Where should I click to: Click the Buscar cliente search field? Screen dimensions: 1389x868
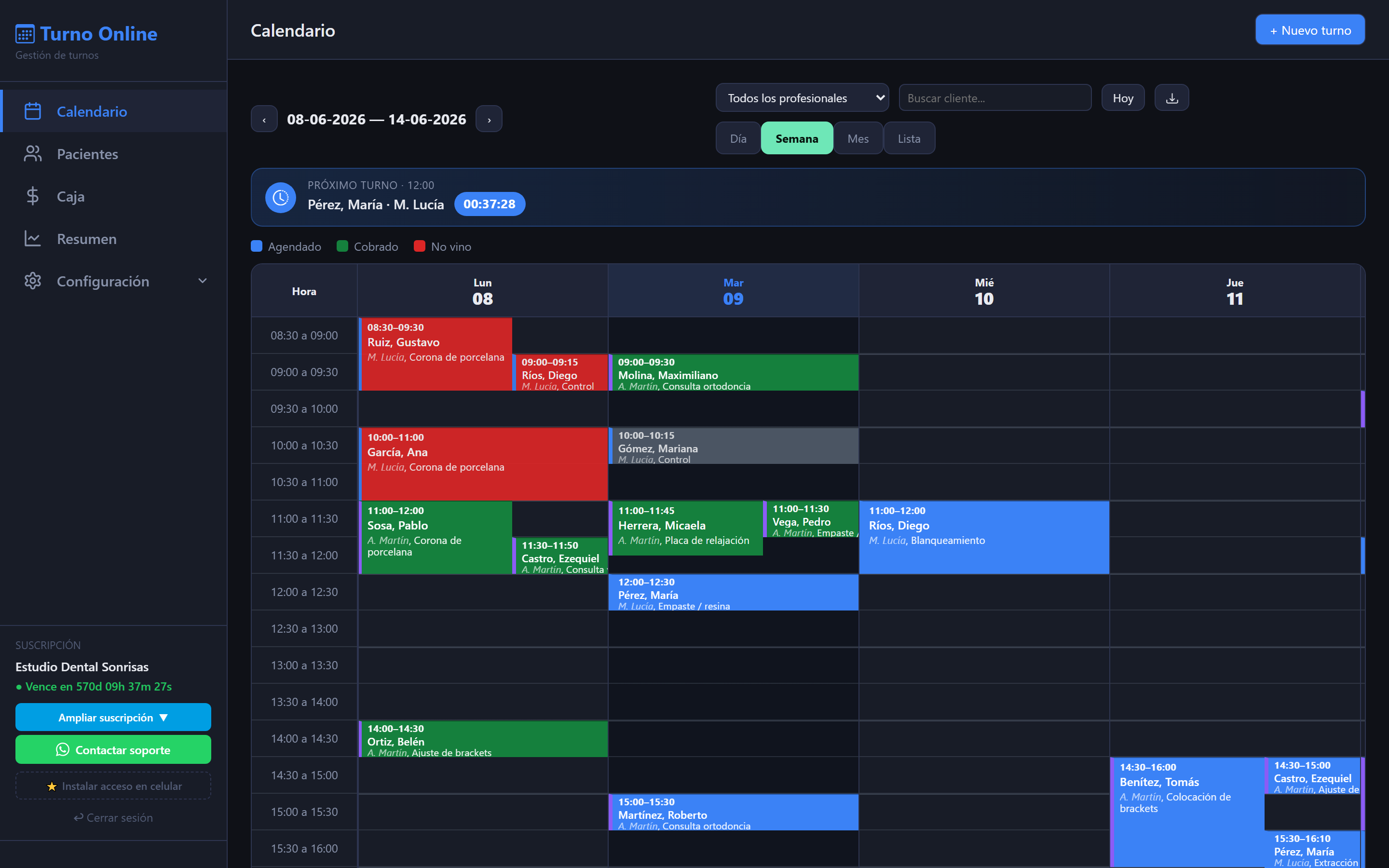click(994, 98)
